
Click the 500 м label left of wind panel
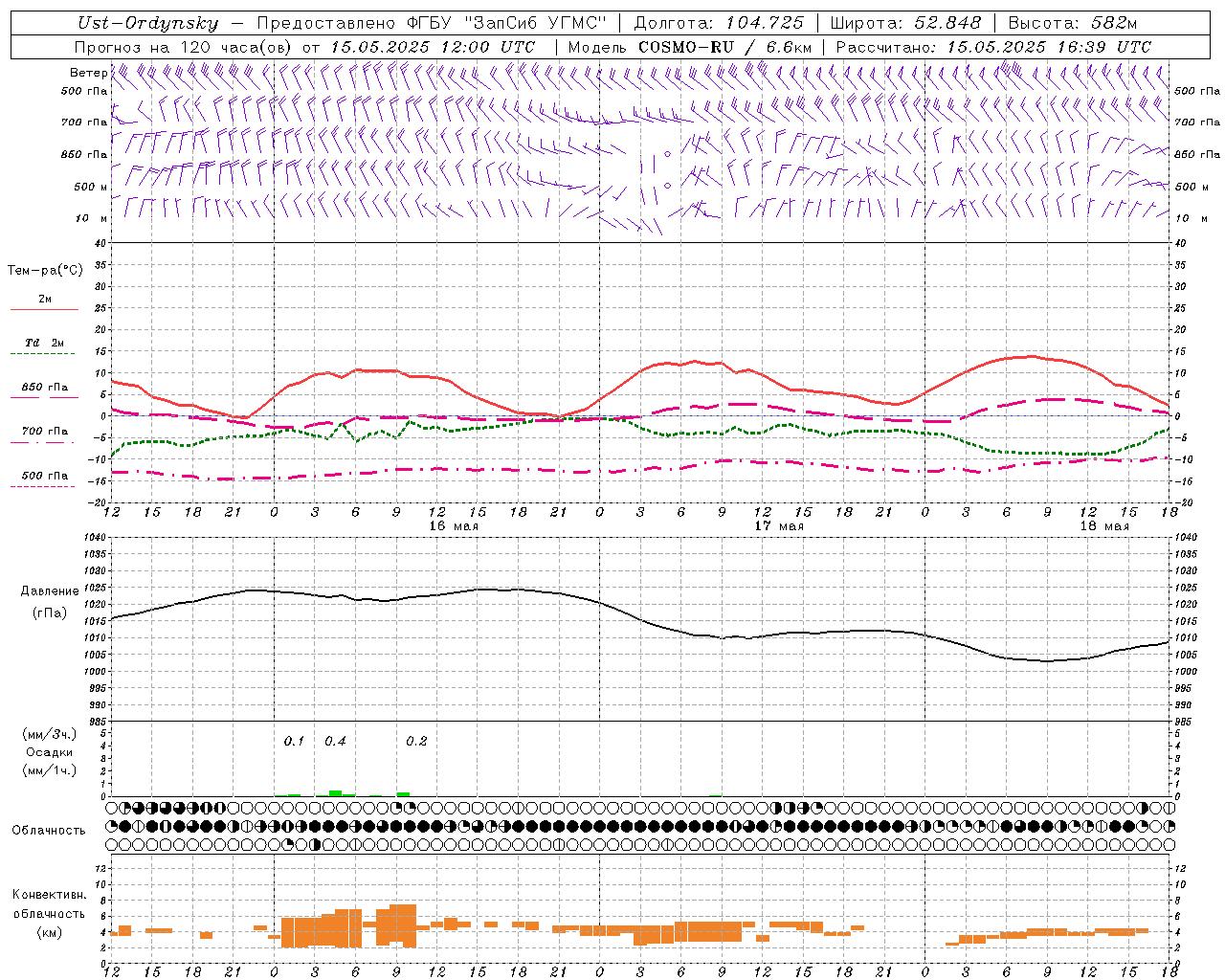(91, 188)
